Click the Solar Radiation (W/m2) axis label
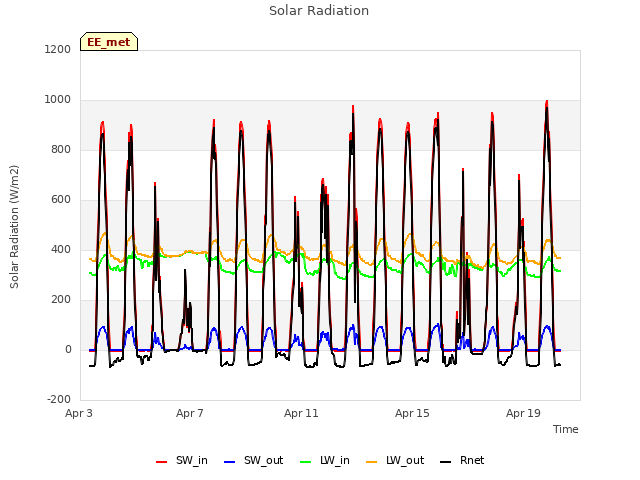This screenshot has height=480, width=640. pos(14,227)
